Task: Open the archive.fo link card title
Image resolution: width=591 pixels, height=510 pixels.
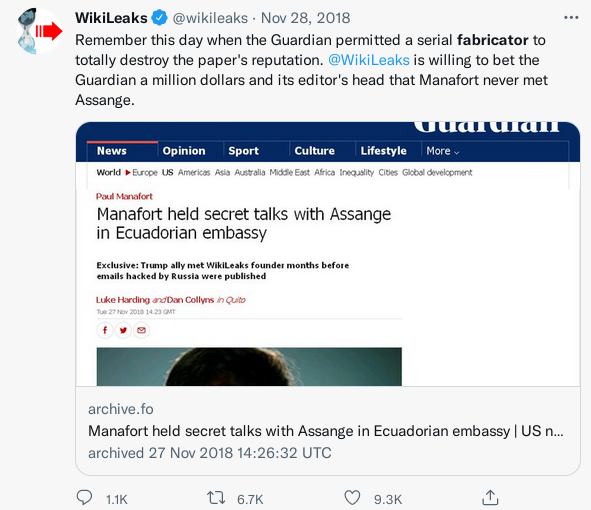Action: 326,431
